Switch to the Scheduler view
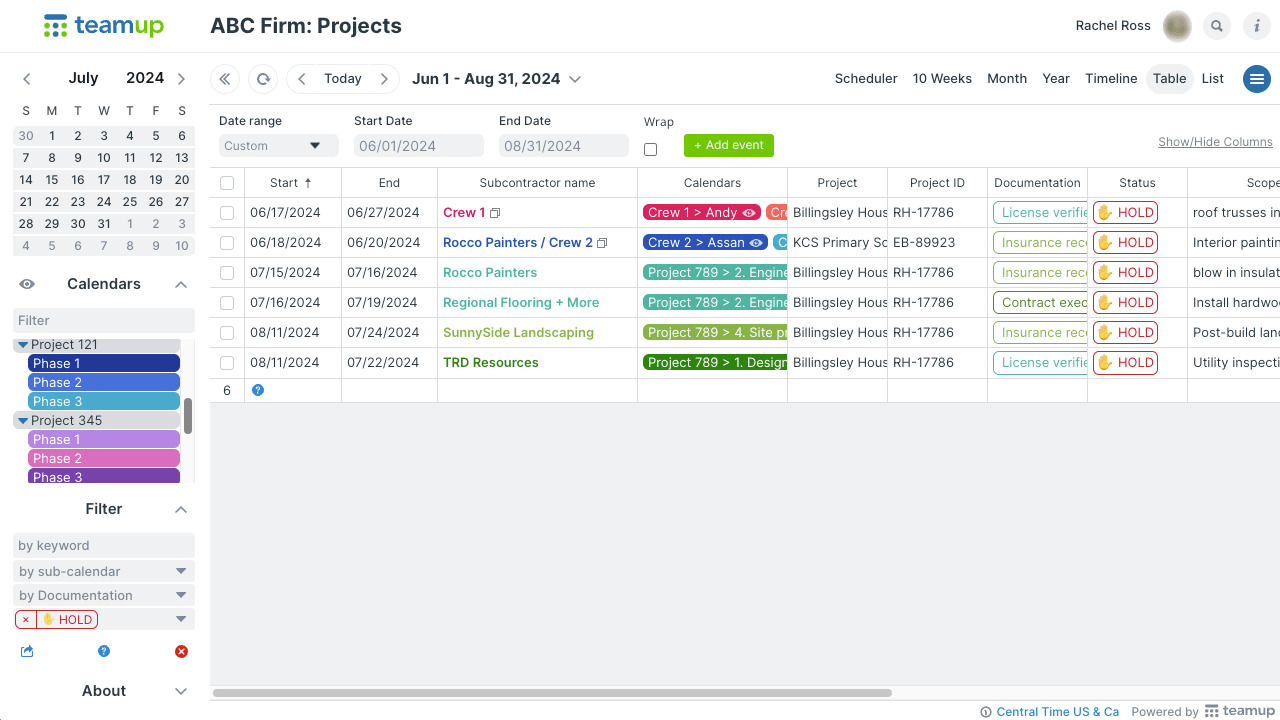 click(x=866, y=79)
